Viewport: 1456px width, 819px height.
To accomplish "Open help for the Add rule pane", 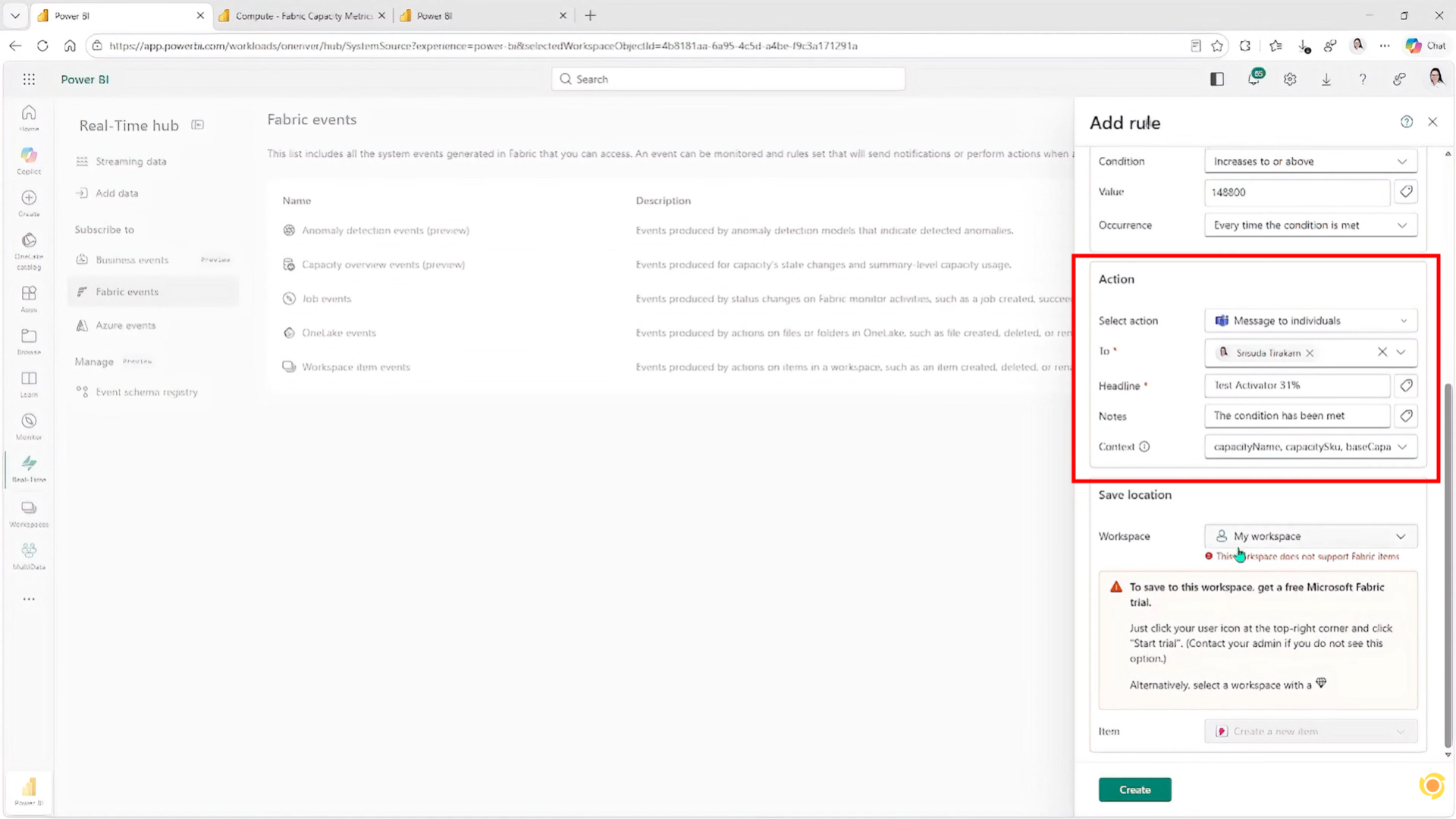I will 1407,121.
